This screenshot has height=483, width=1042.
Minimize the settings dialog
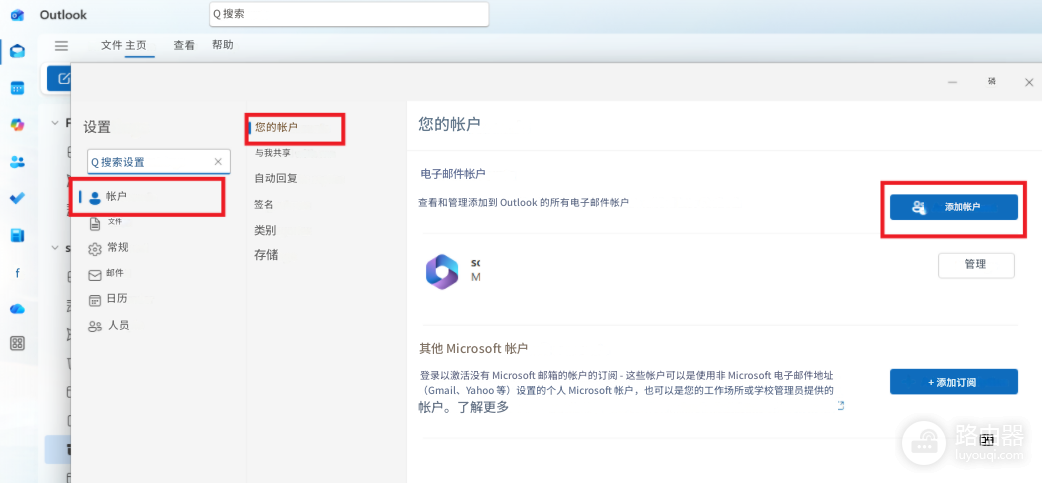[x=952, y=82]
